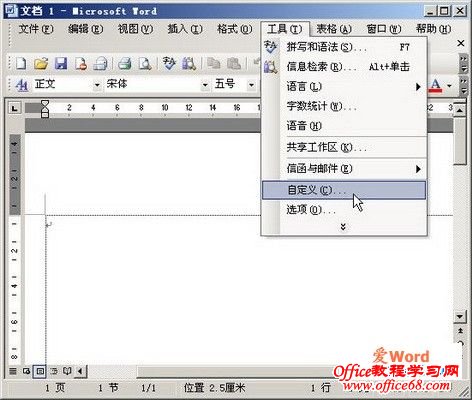This screenshot has width=472, height=400.
Task: Switch to Web Layout view
Action: pyautogui.click(x=26, y=371)
